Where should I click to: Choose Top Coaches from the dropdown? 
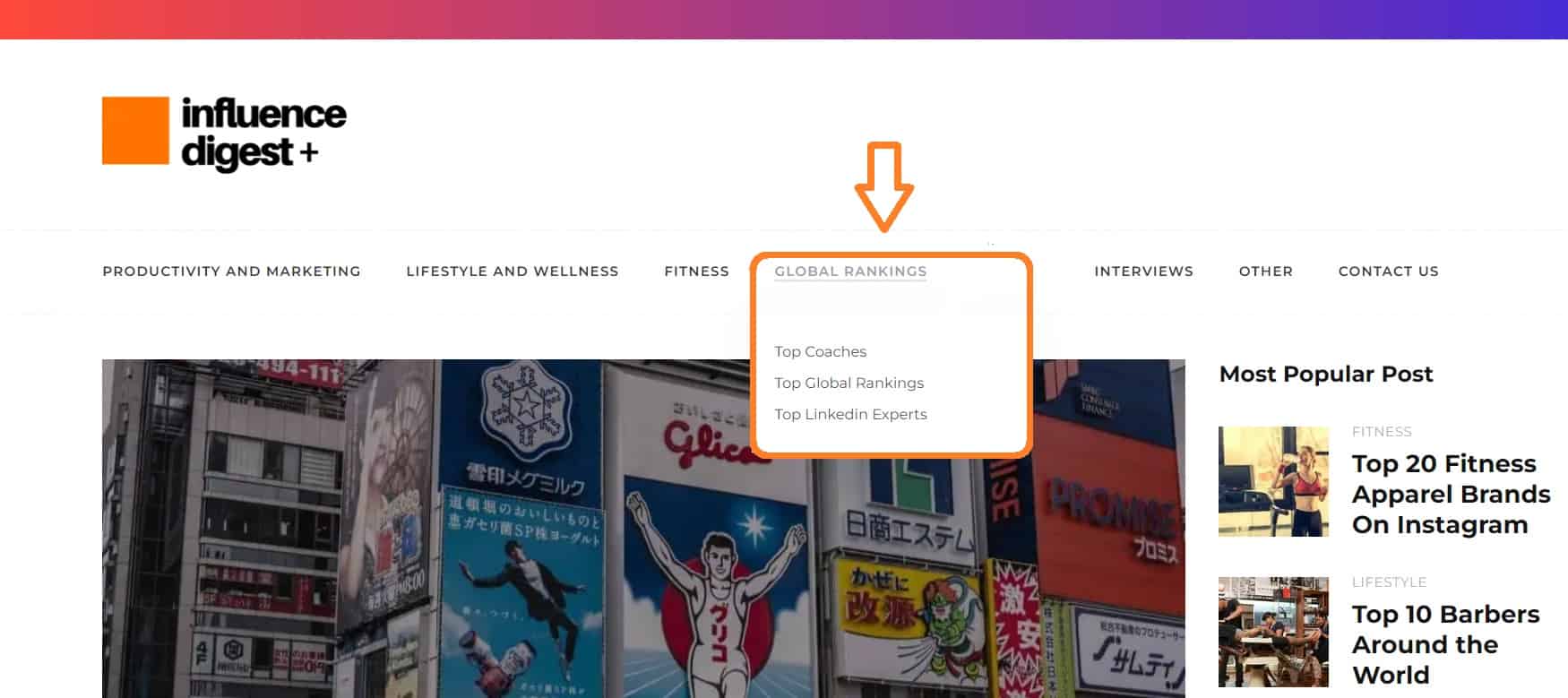click(821, 351)
